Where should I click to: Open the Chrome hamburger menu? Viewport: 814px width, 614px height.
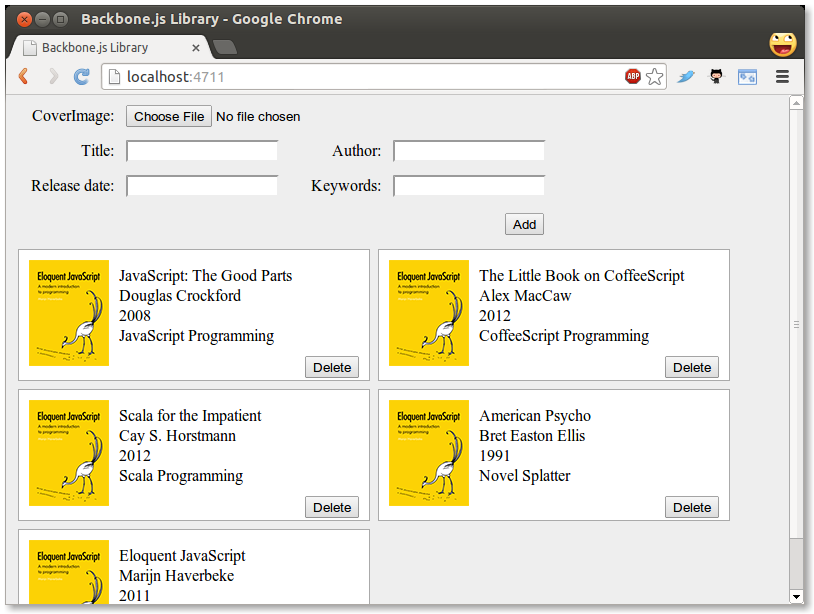(783, 77)
